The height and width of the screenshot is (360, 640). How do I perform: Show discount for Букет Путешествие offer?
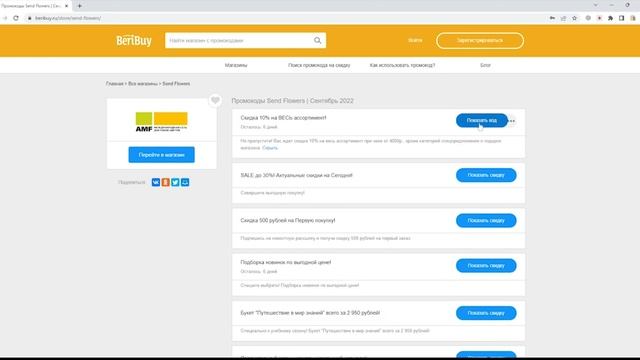pyautogui.click(x=486, y=313)
